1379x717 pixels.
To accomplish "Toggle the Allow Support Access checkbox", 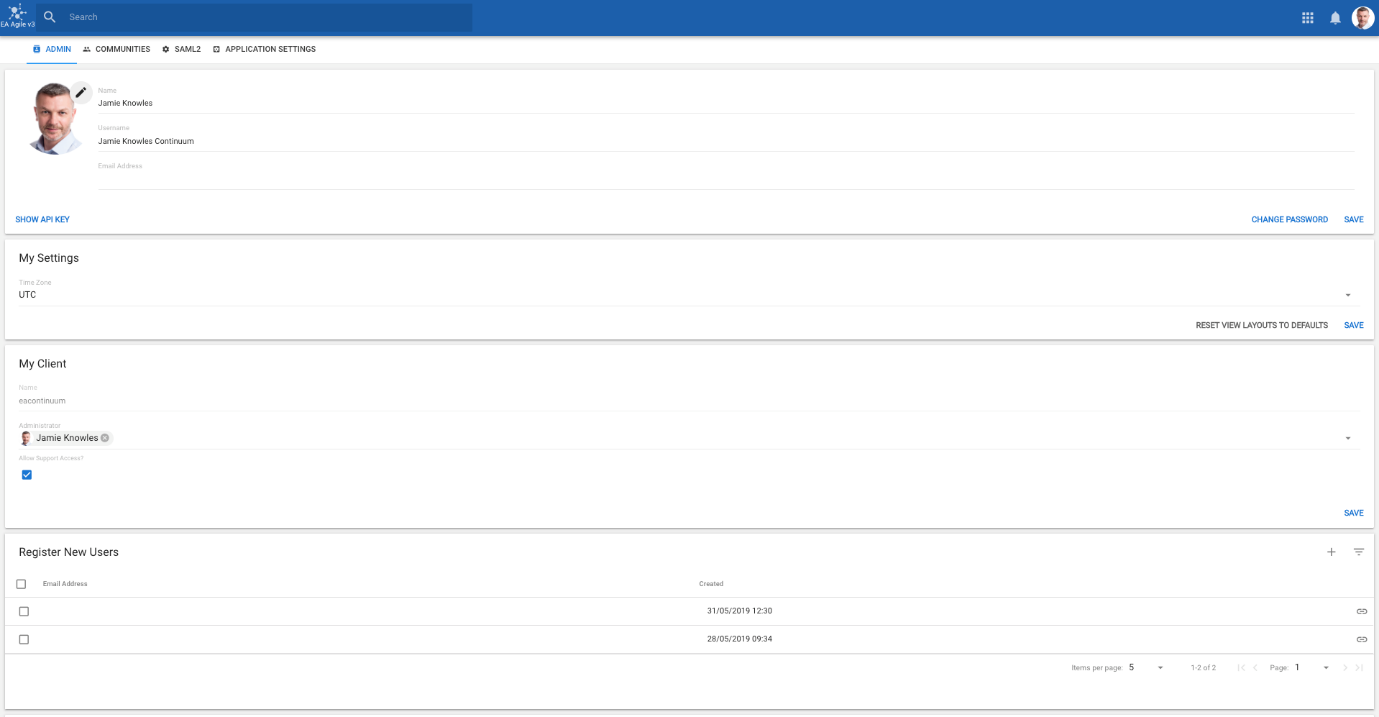I will (27, 475).
